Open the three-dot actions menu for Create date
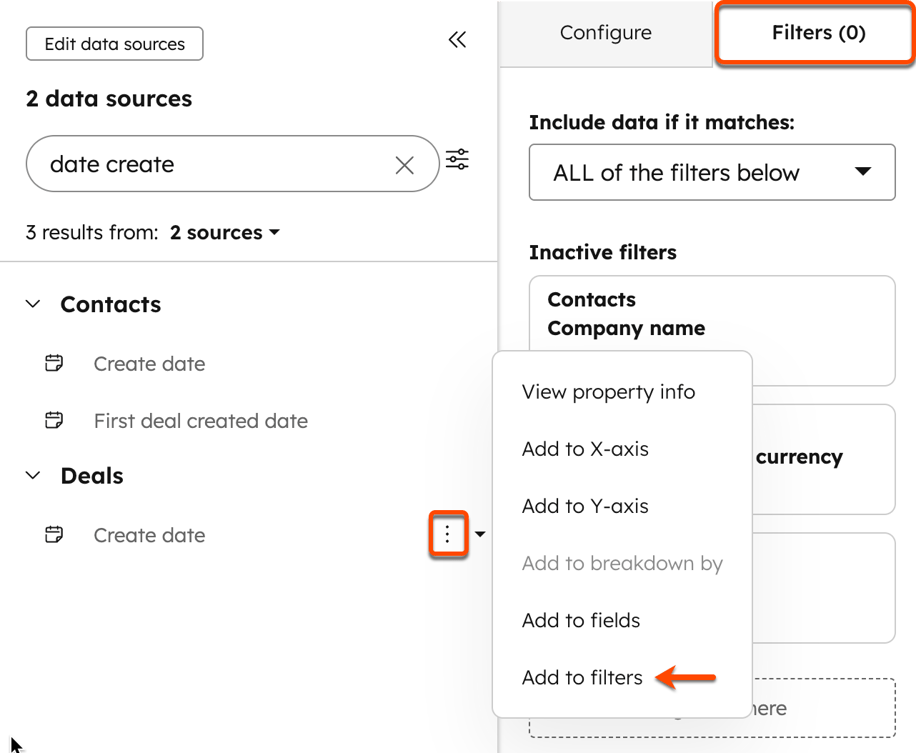The image size is (916, 753). click(448, 535)
